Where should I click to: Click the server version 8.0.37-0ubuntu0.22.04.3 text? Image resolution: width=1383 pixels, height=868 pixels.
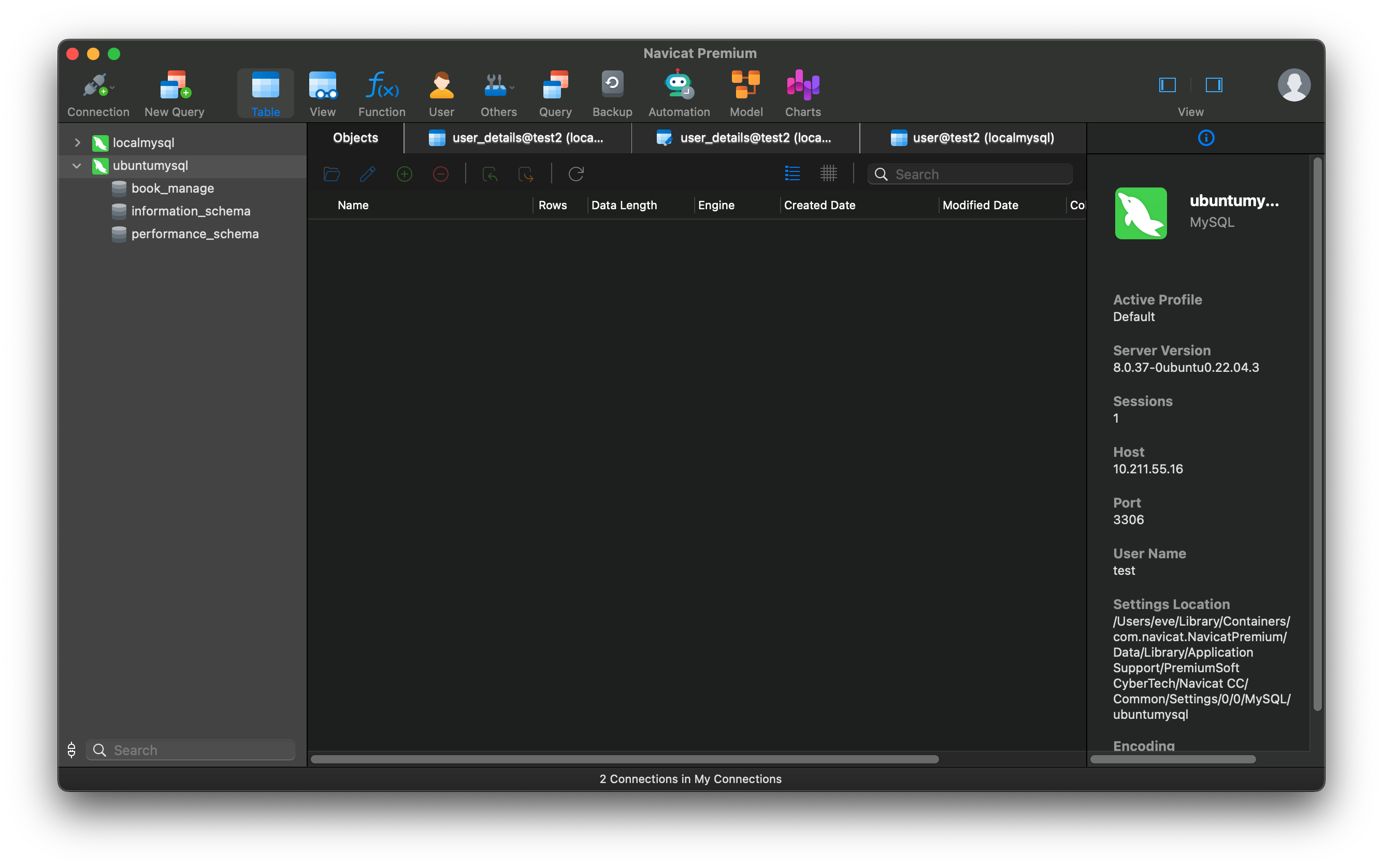coord(1186,367)
